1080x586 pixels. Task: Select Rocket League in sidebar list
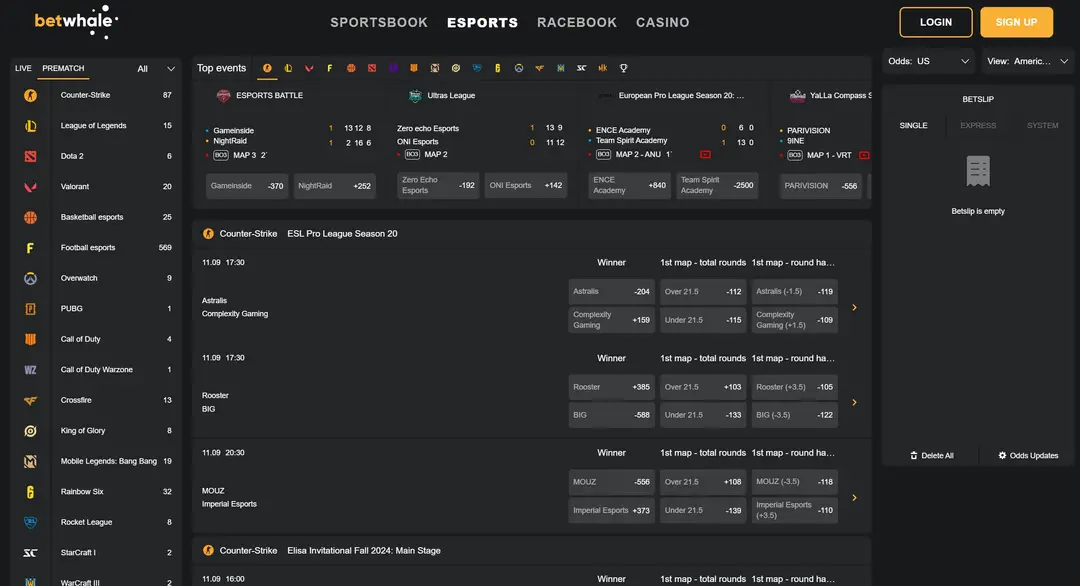click(96, 522)
